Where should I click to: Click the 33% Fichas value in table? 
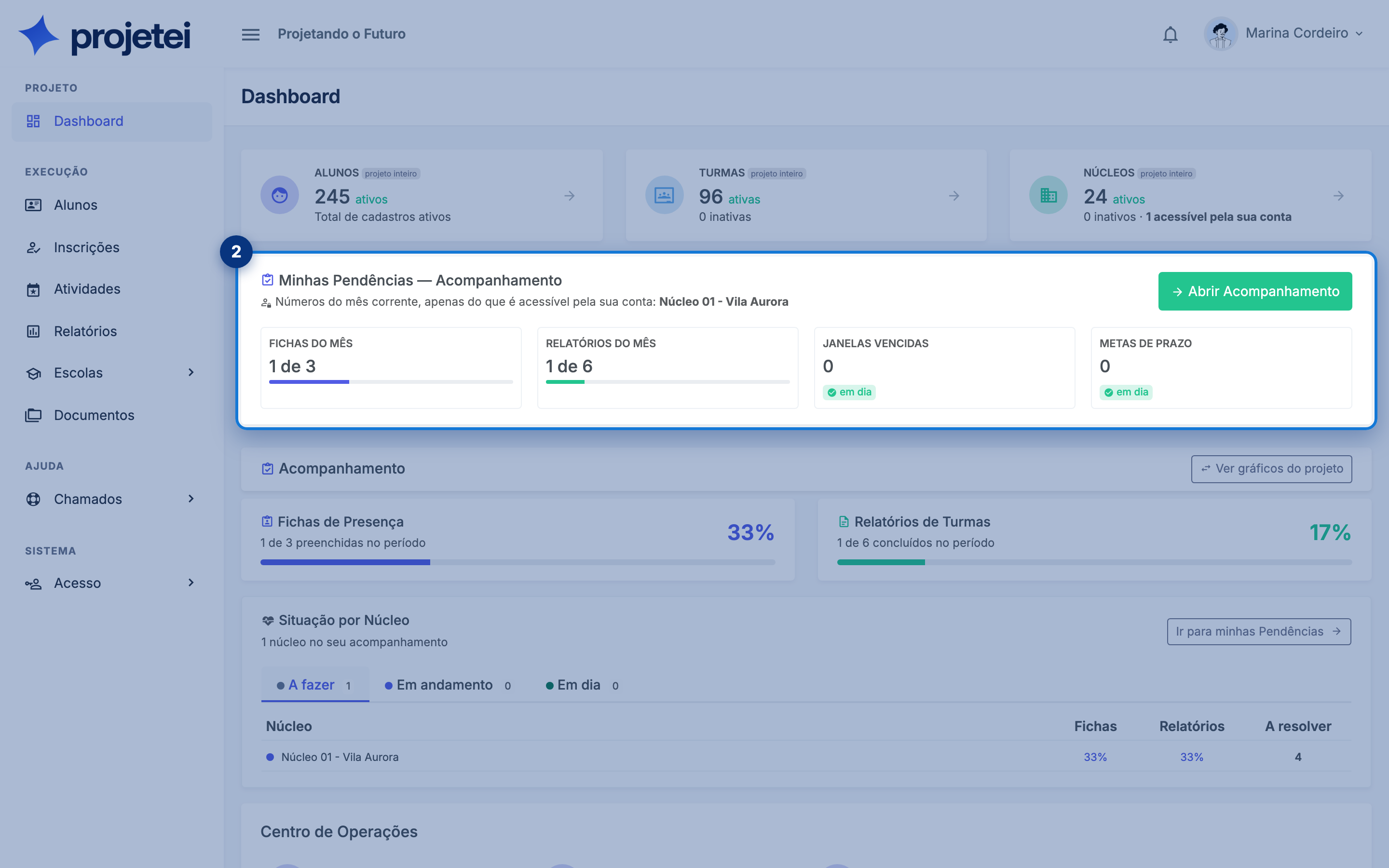click(1095, 757)
